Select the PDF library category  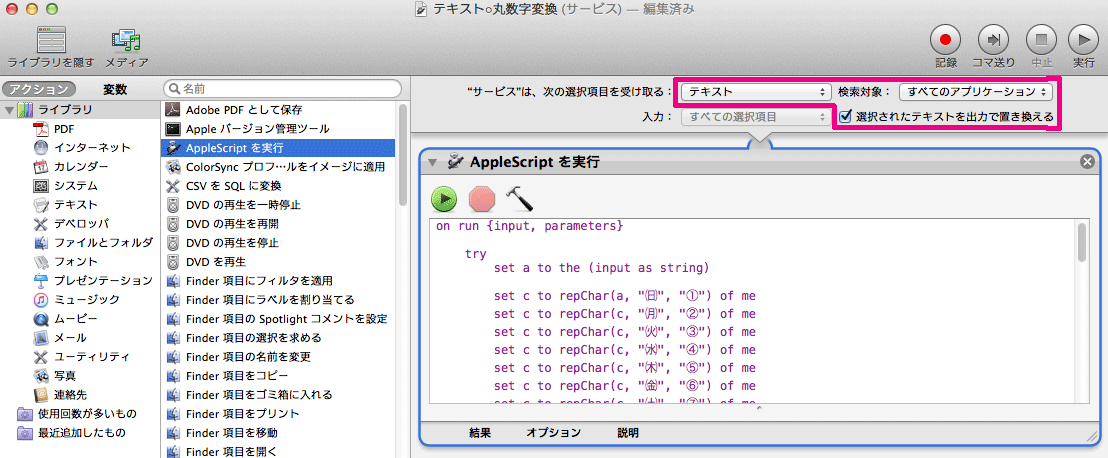pos(64,129)
